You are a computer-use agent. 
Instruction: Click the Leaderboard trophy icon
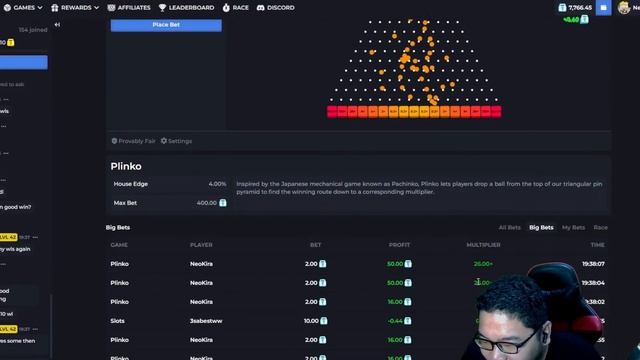click(162, 7)
